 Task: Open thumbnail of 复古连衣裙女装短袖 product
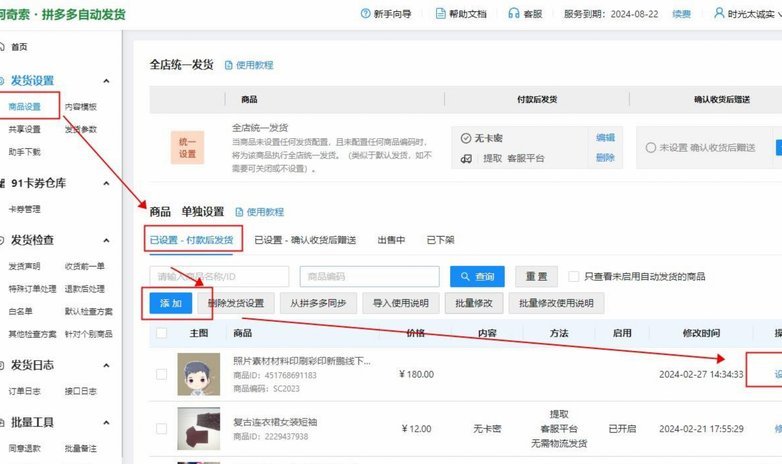pos(198,429)
